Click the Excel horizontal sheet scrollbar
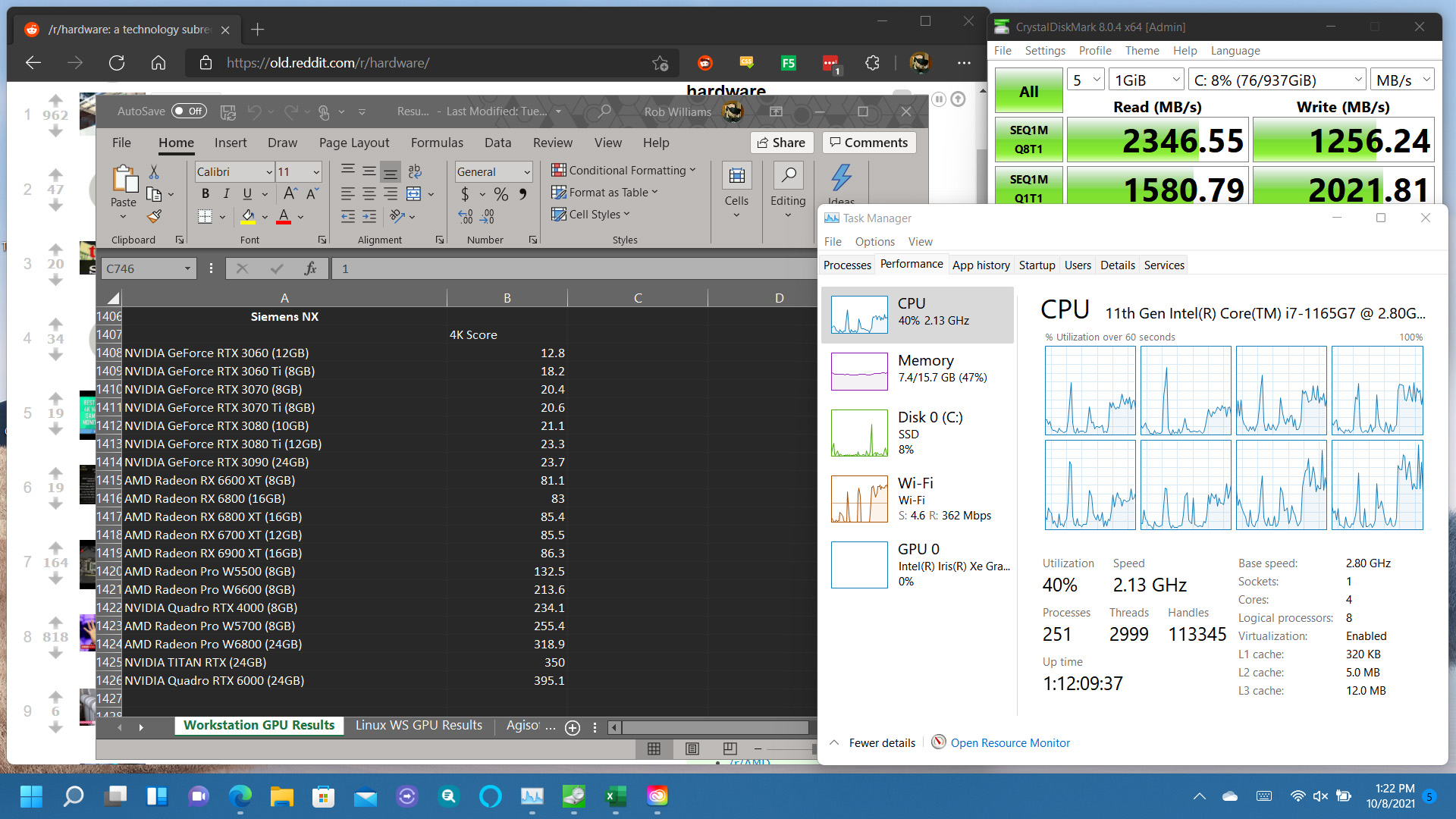 [x=714, y=727]
